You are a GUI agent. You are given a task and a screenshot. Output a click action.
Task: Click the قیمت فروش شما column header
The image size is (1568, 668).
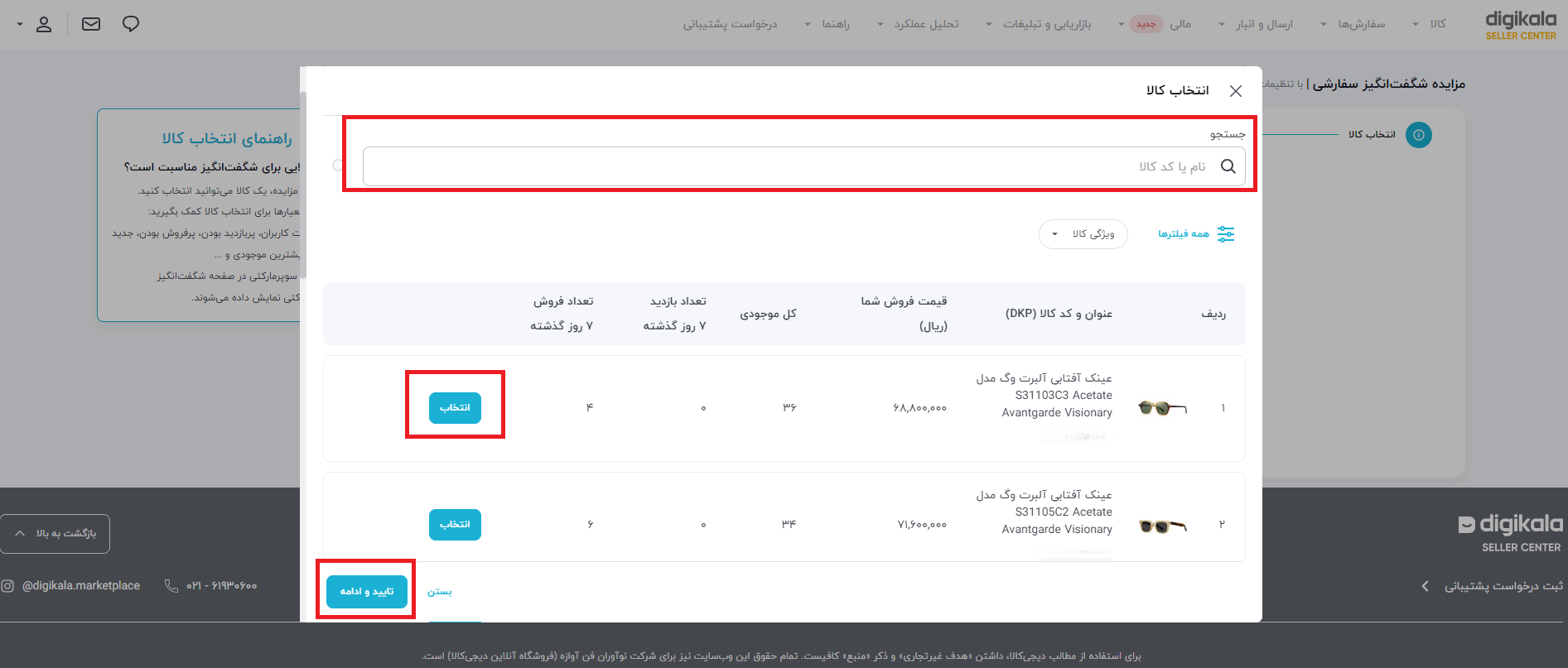coord(904,313)
